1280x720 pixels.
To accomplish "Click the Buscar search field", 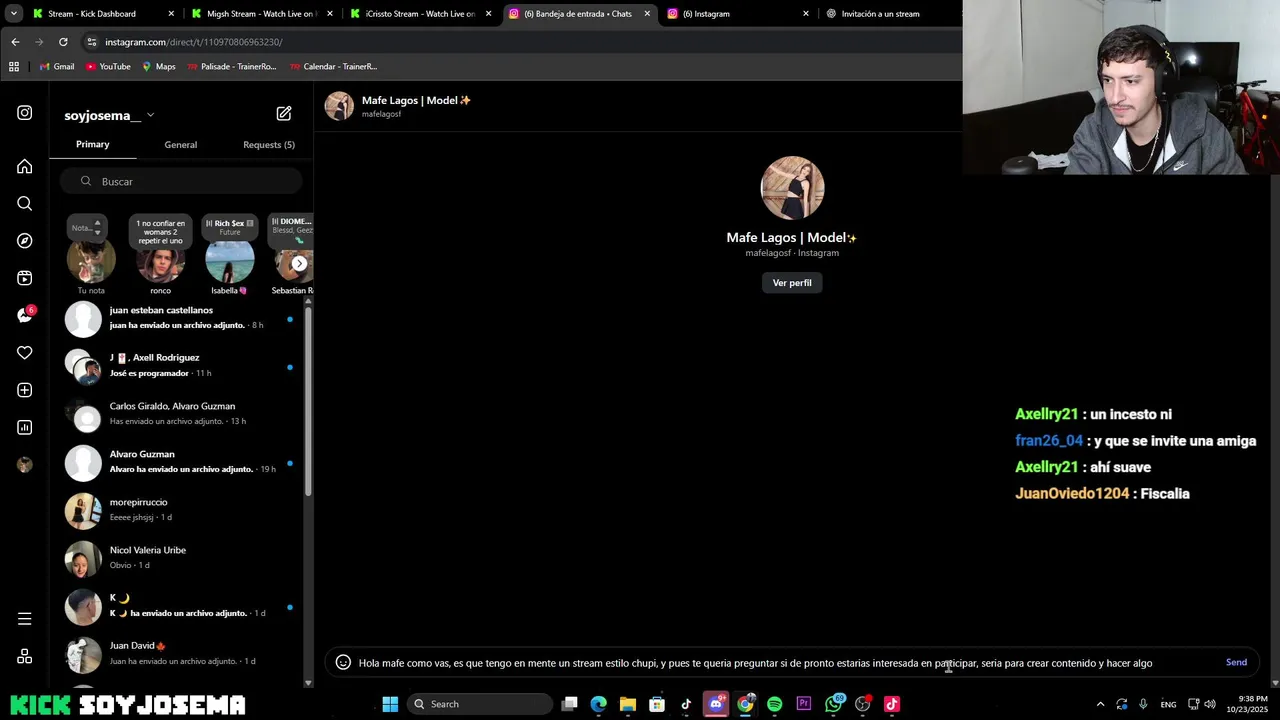I will 180,181.
